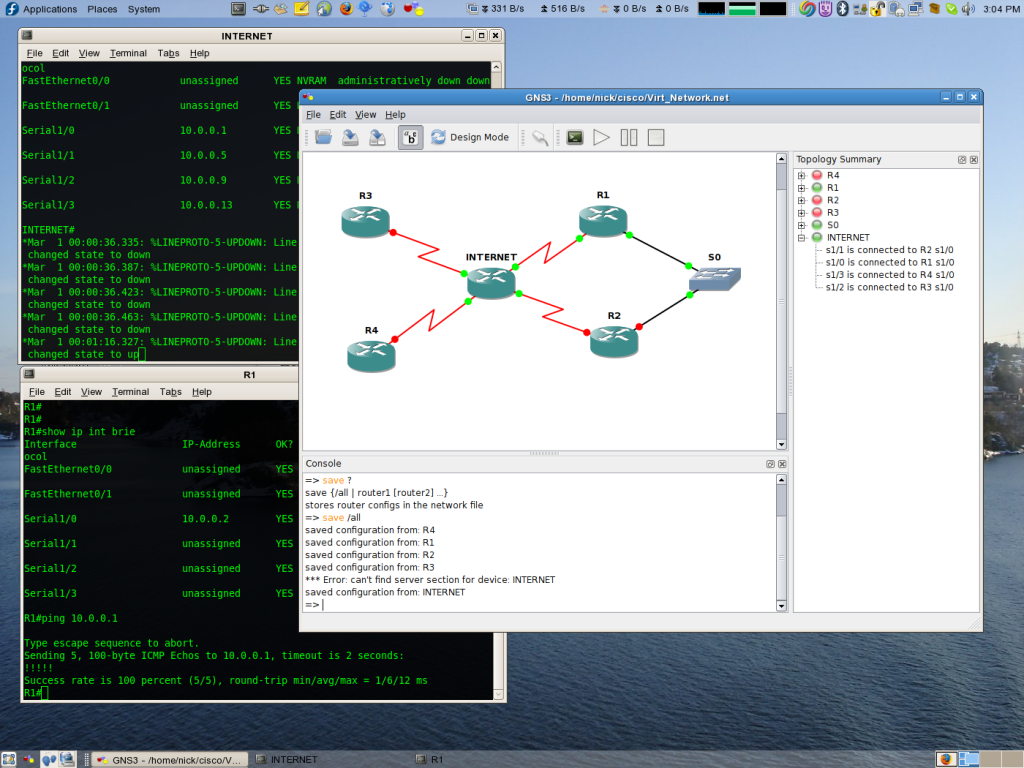The width and height of the screenshot is (1024, 768).
Task: Switch to Design Mode
Action: [470, 137]
